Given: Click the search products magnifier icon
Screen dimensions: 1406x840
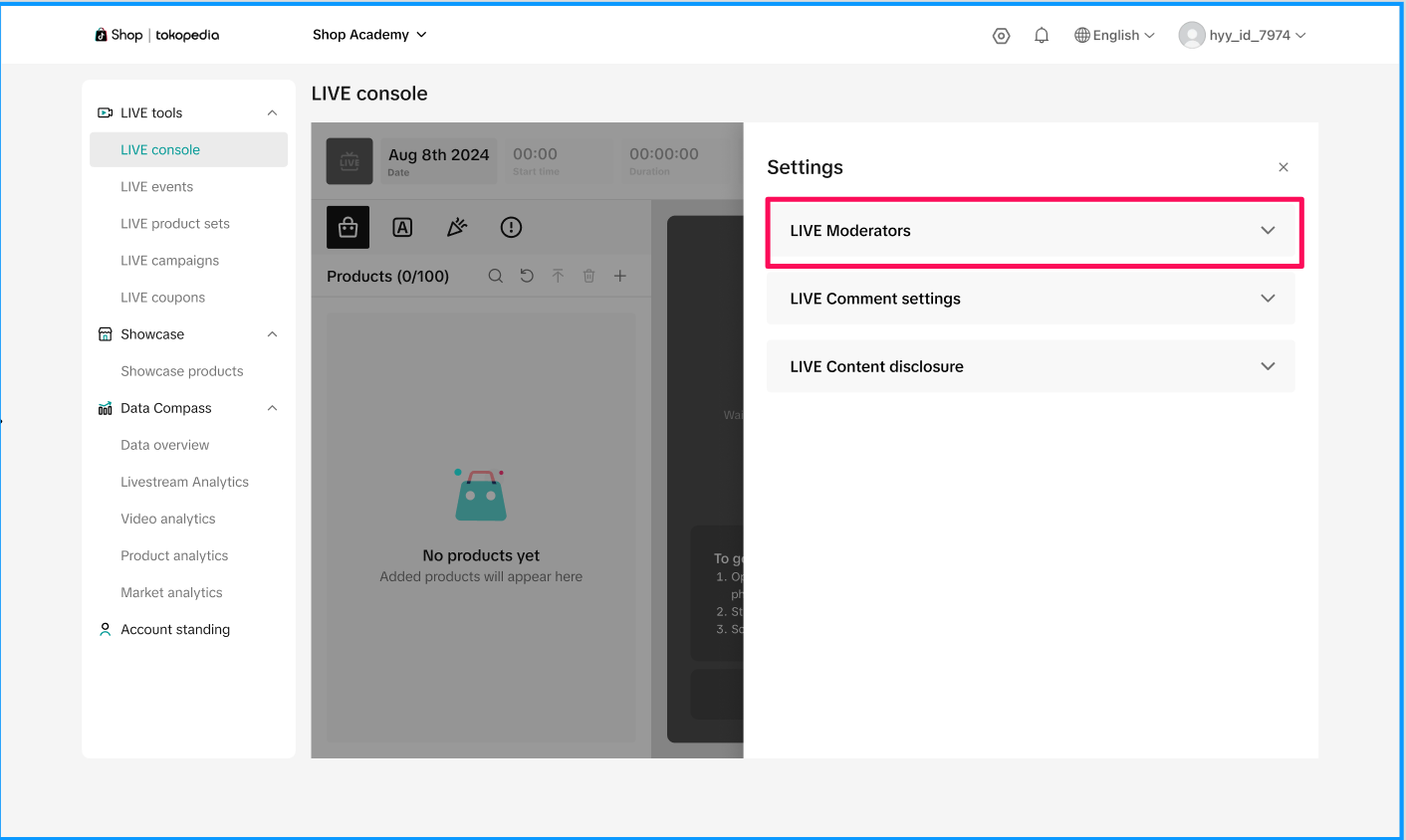Looking at the screenshot, I should click(x=495, y=277).
